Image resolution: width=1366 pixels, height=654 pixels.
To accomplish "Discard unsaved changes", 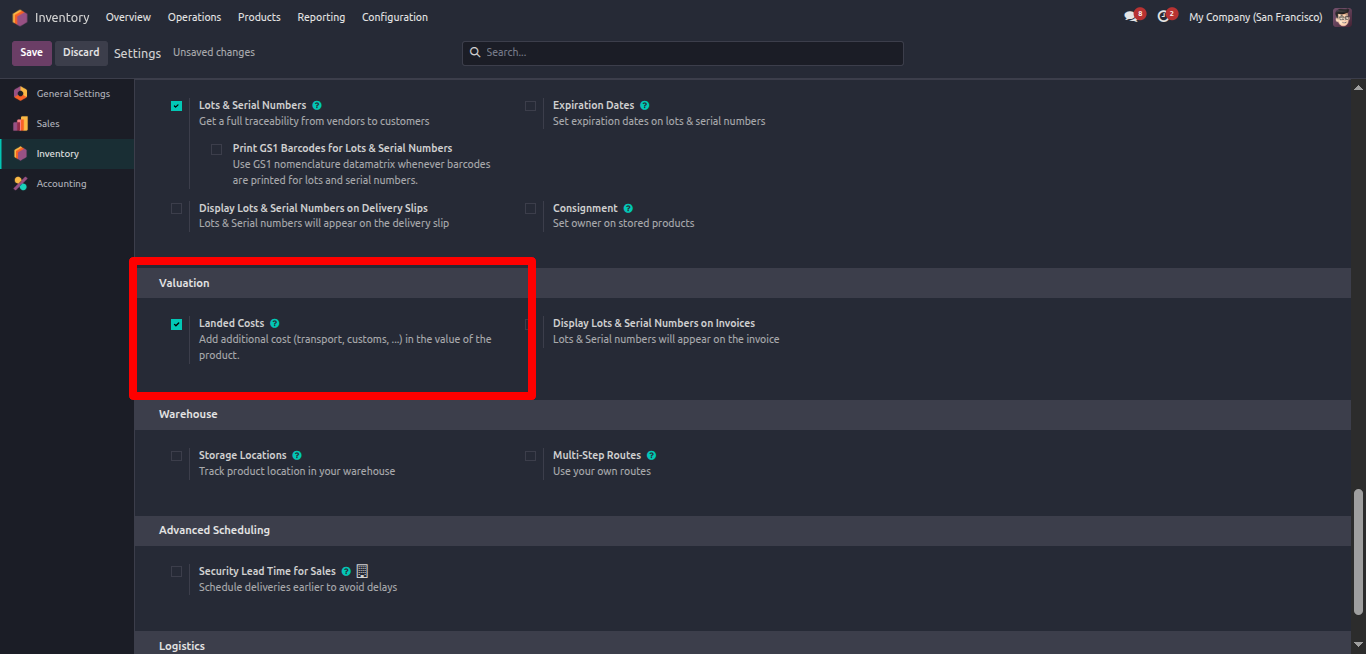I will click(x=81, y=52).
